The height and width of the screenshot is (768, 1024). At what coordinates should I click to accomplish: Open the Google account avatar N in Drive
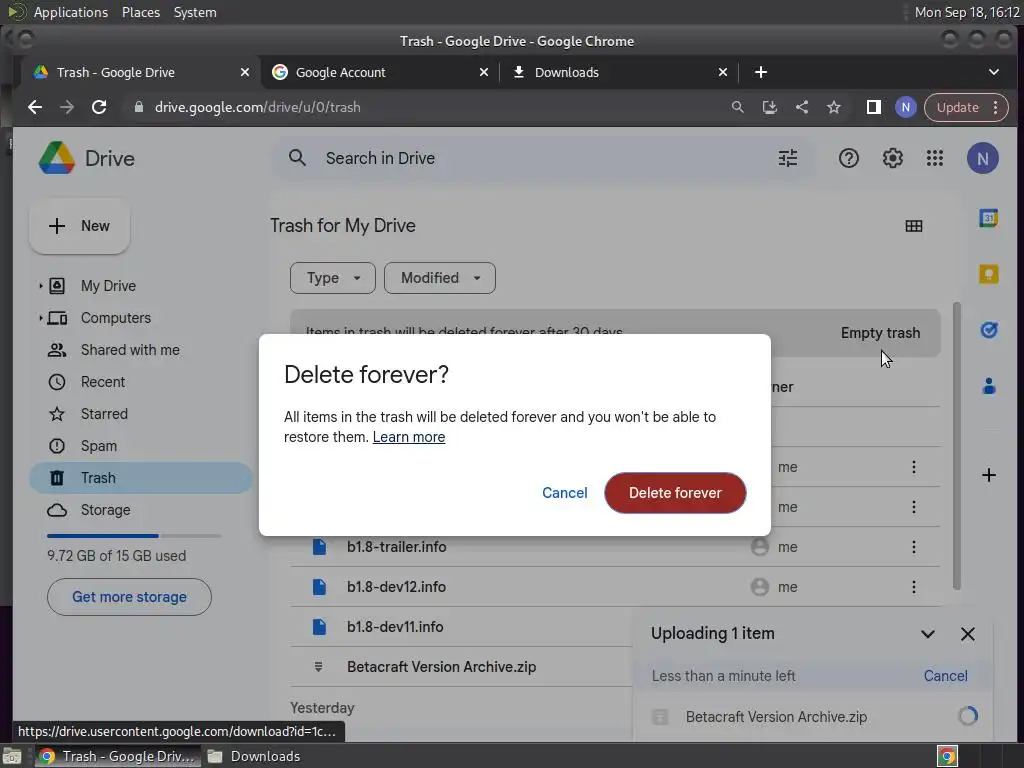coord(982,158)
